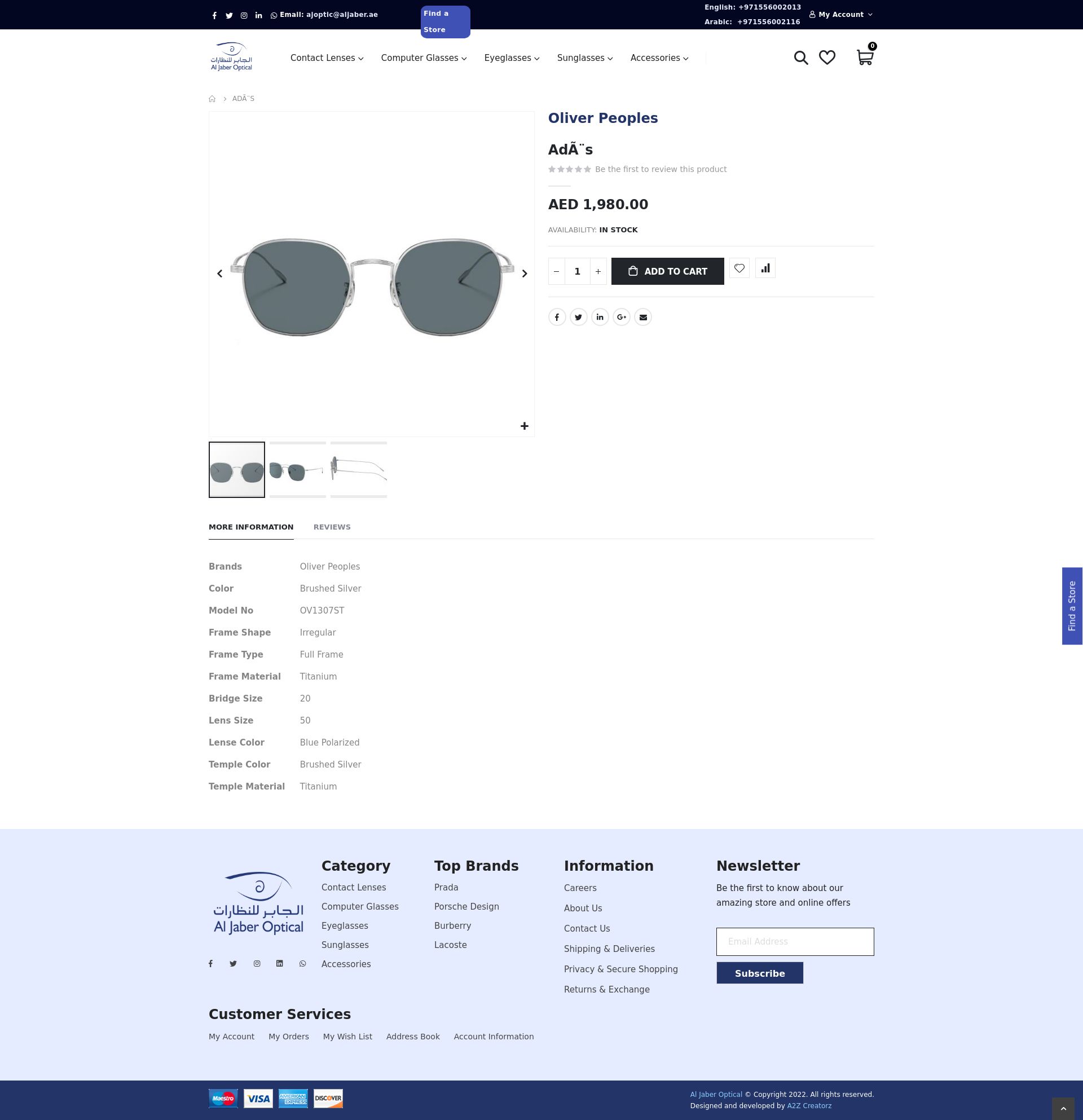Expand the Sunglasses menu
The width and height of the screenshot is (1083, 1120).
(x=585, y=58)
